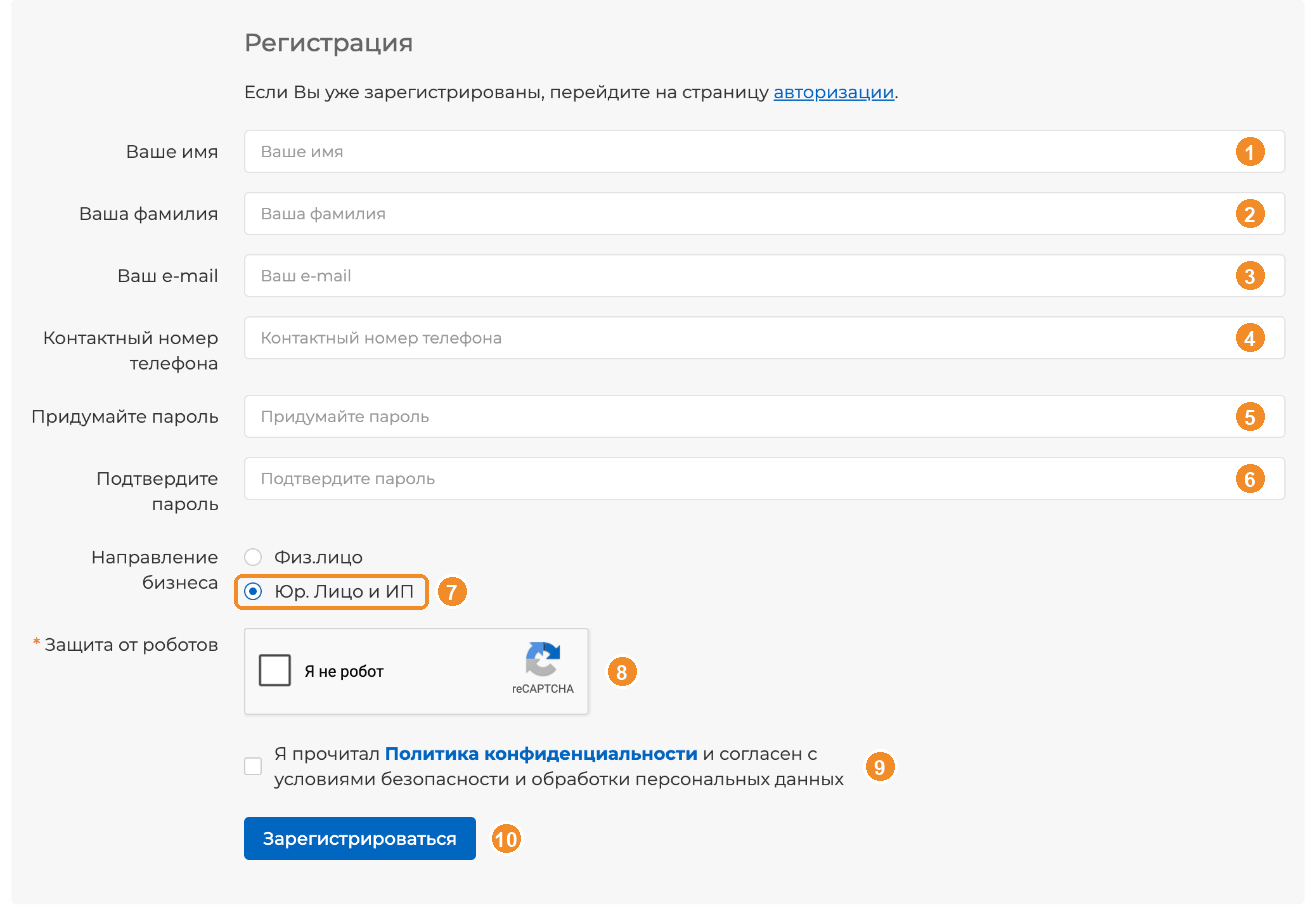Screen dimensions: 1316x905
Task: Click the "Контактный номер телефона" field
Action: 764,338
